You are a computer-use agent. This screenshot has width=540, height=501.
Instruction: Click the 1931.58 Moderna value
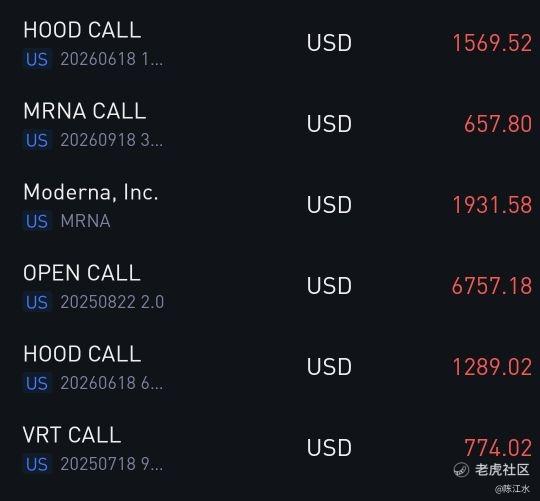click(492, 205)
